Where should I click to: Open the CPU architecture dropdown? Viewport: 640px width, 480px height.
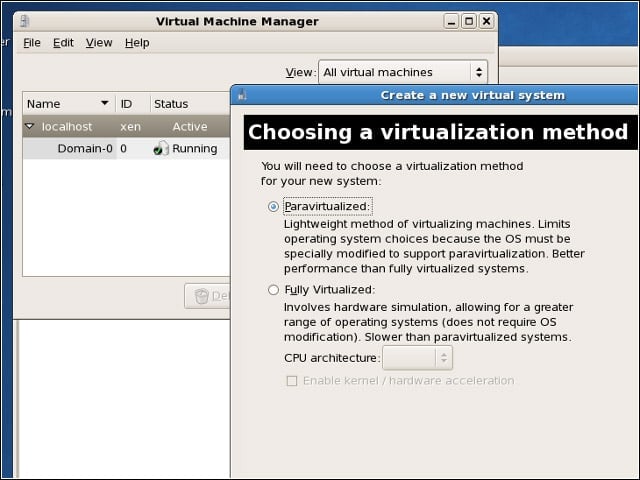point(417,358)
